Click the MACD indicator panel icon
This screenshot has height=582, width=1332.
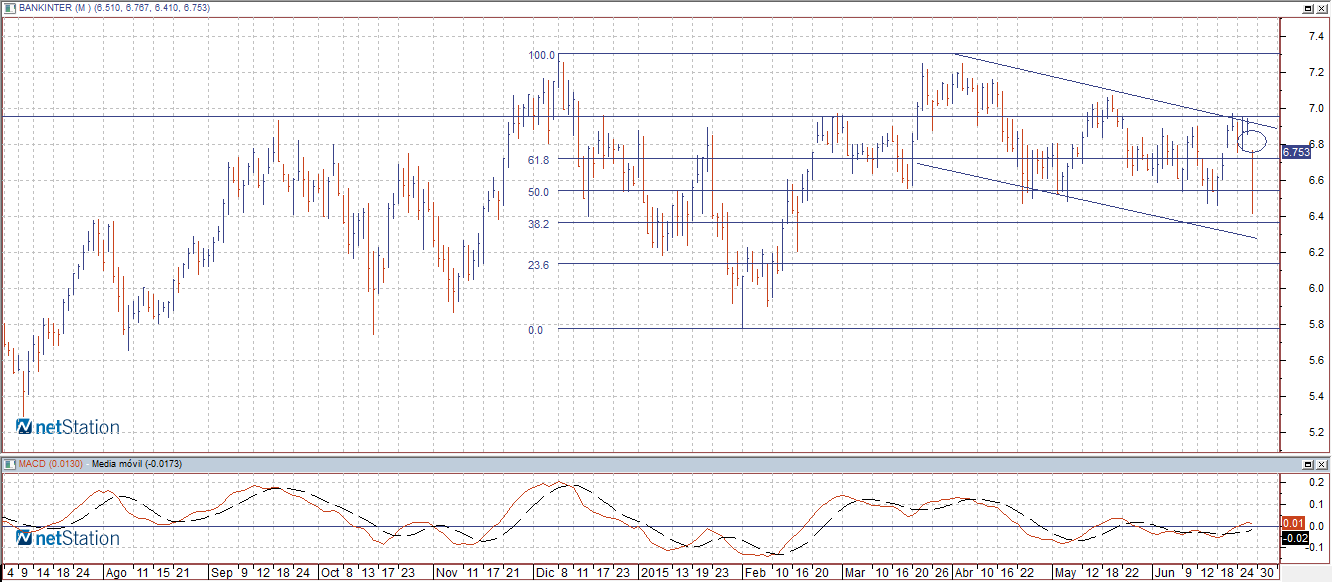(9, 465)
